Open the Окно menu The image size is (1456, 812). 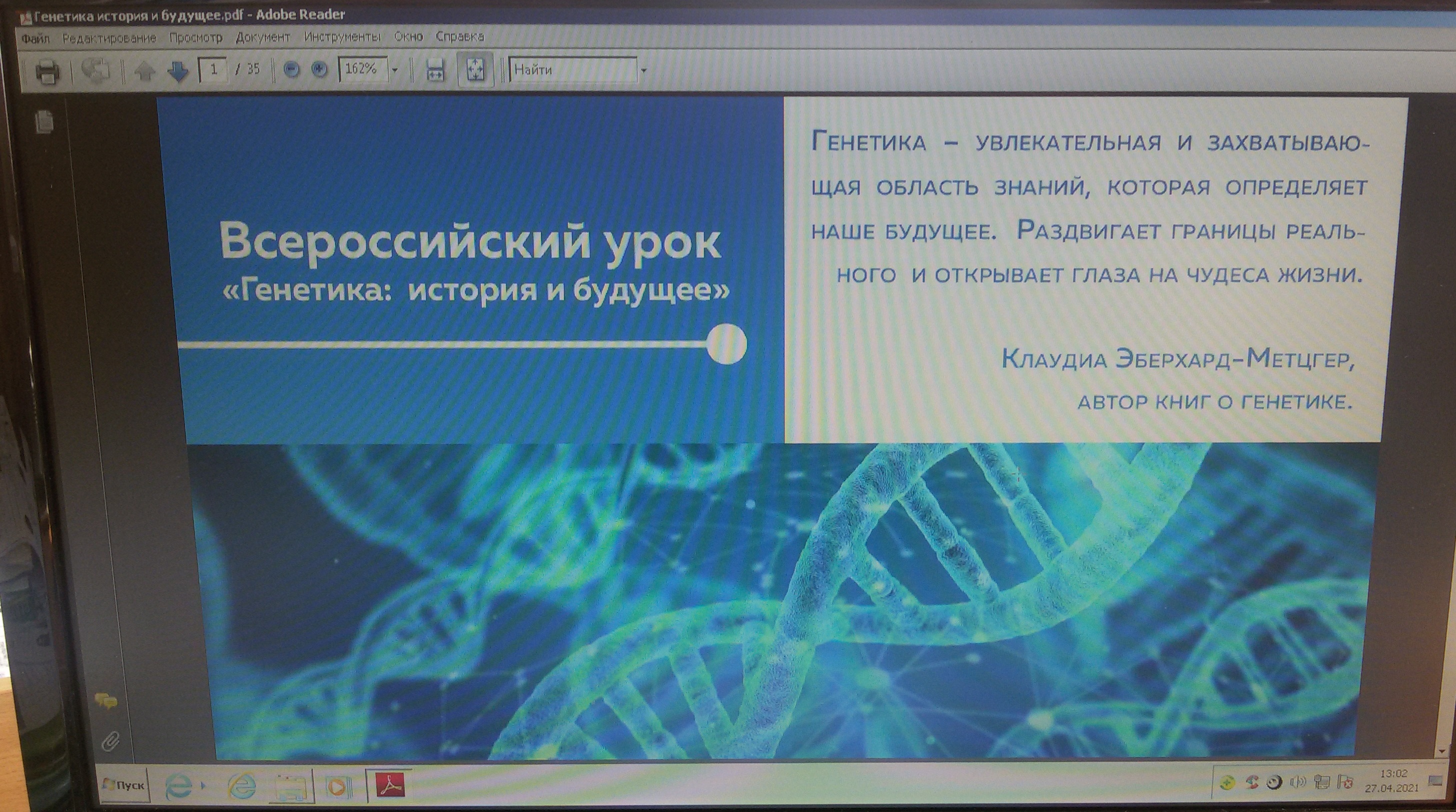(x=408, y=37)
